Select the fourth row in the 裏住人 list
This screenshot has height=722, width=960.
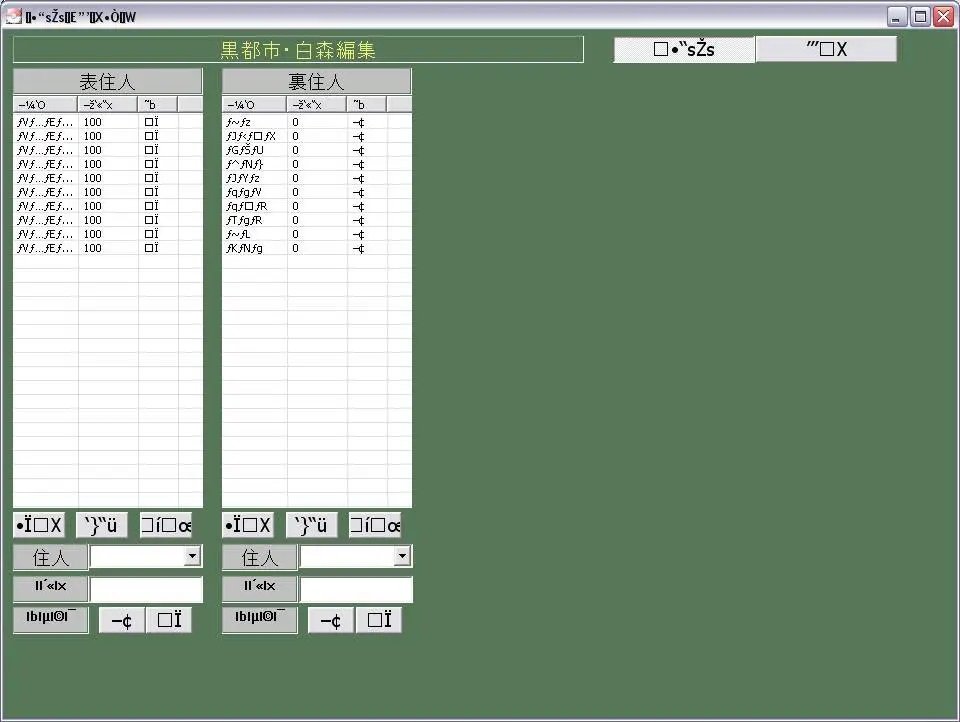(317, 164)
